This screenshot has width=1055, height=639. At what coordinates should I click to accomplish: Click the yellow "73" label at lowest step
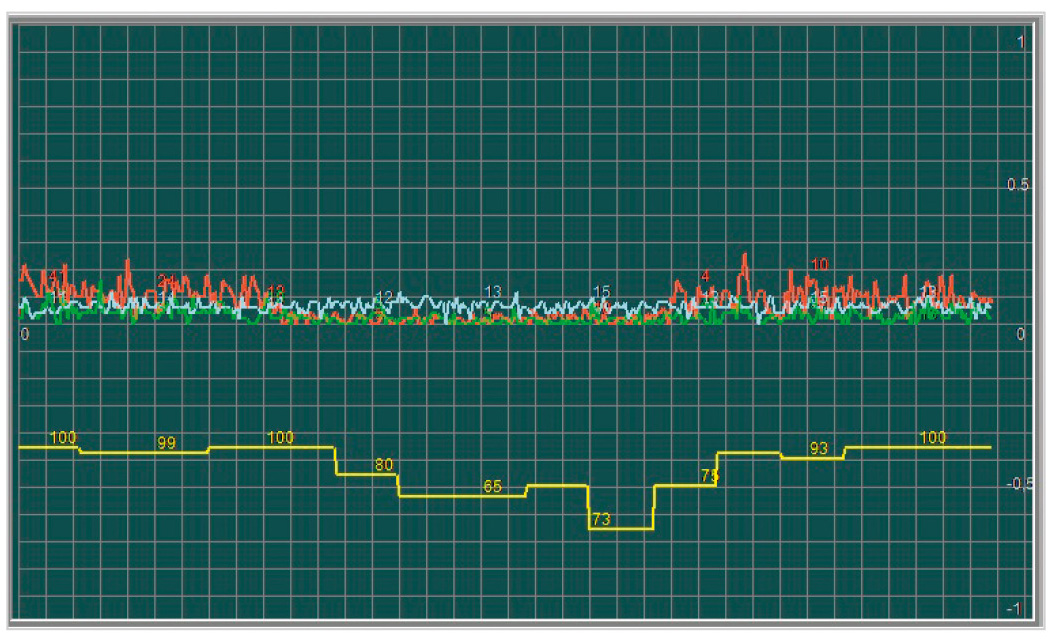601,519
